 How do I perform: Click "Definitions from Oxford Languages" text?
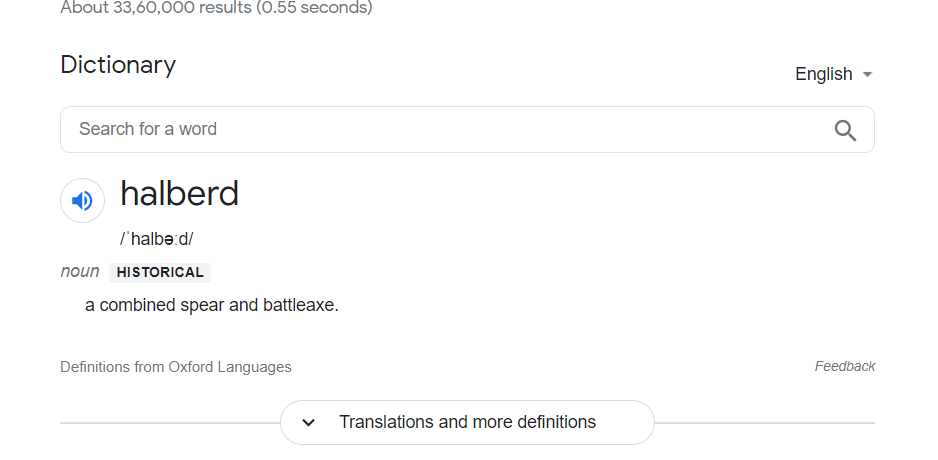click(176, 367)
